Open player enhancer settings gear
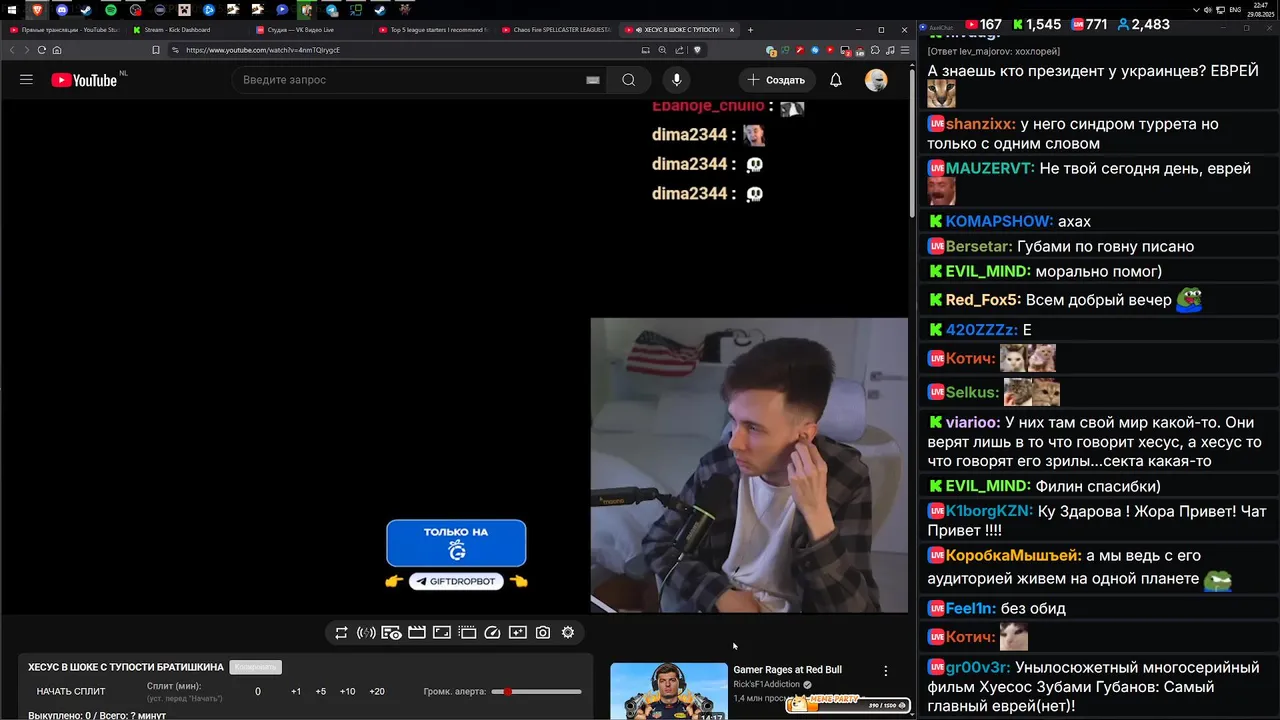1280x720 pixels. pyautogui.click(x=568, y=632)
